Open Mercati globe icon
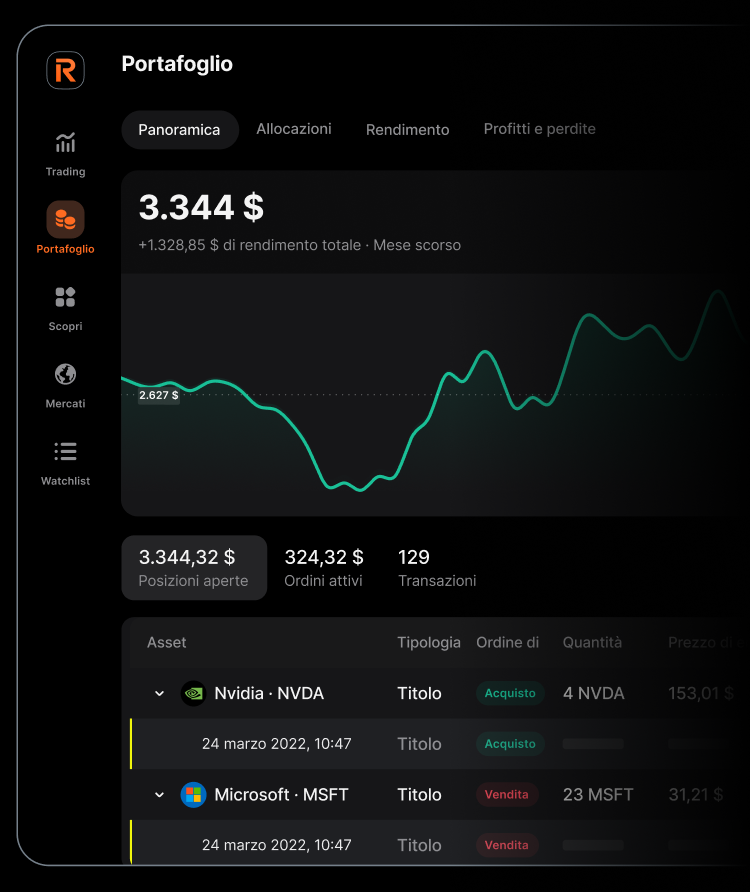 65,374
